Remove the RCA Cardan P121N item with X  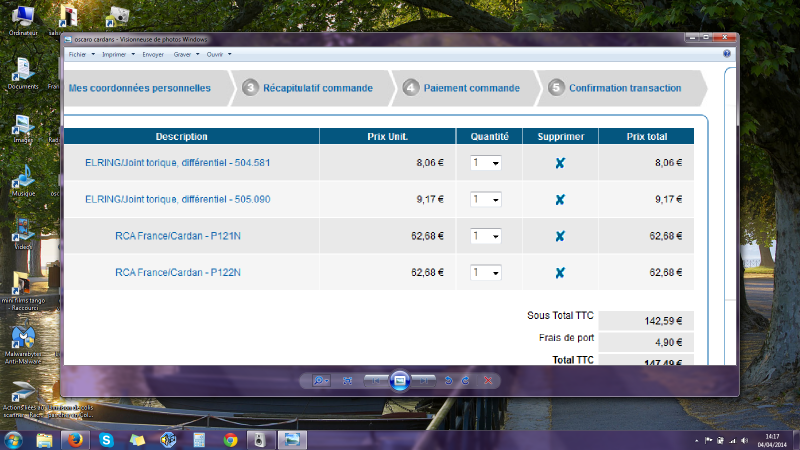tap(560, 236)
